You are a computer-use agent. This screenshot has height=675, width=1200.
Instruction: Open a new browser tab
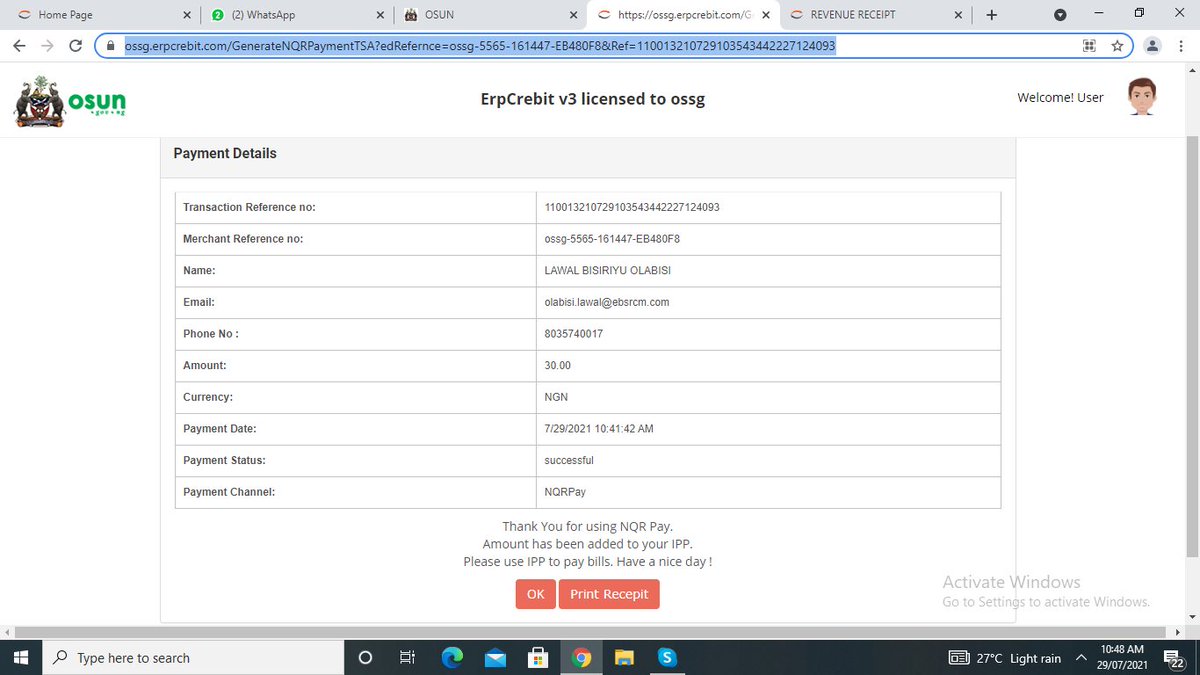pyautogui.click(x=991, y=15)
